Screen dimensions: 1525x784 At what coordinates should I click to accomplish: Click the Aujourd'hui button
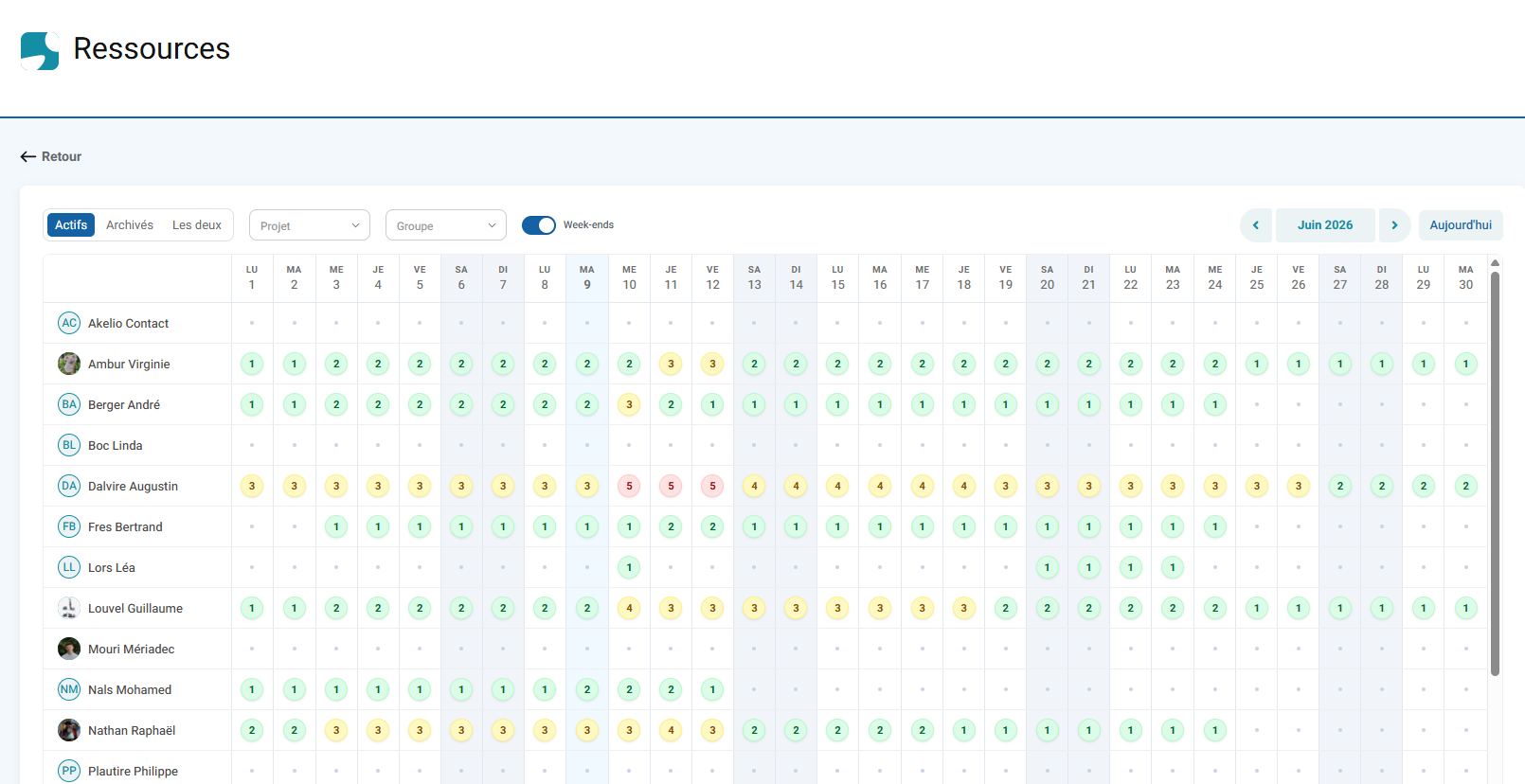click(1461, 225)
